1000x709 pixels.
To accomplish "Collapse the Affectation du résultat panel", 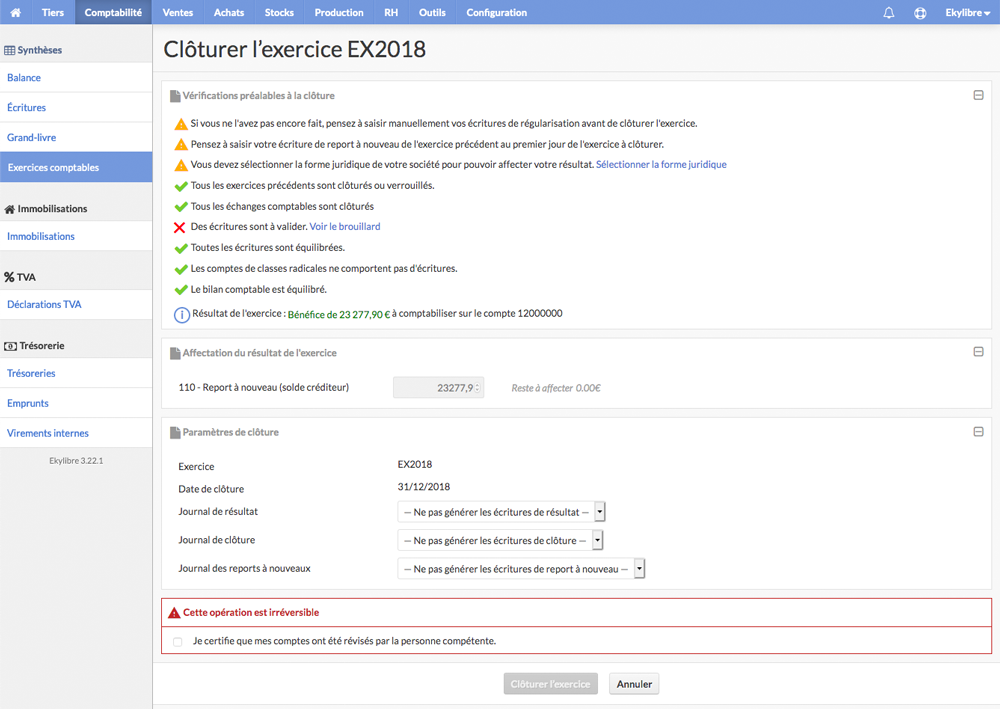I will pyautogui.click(x=978, y=352).
